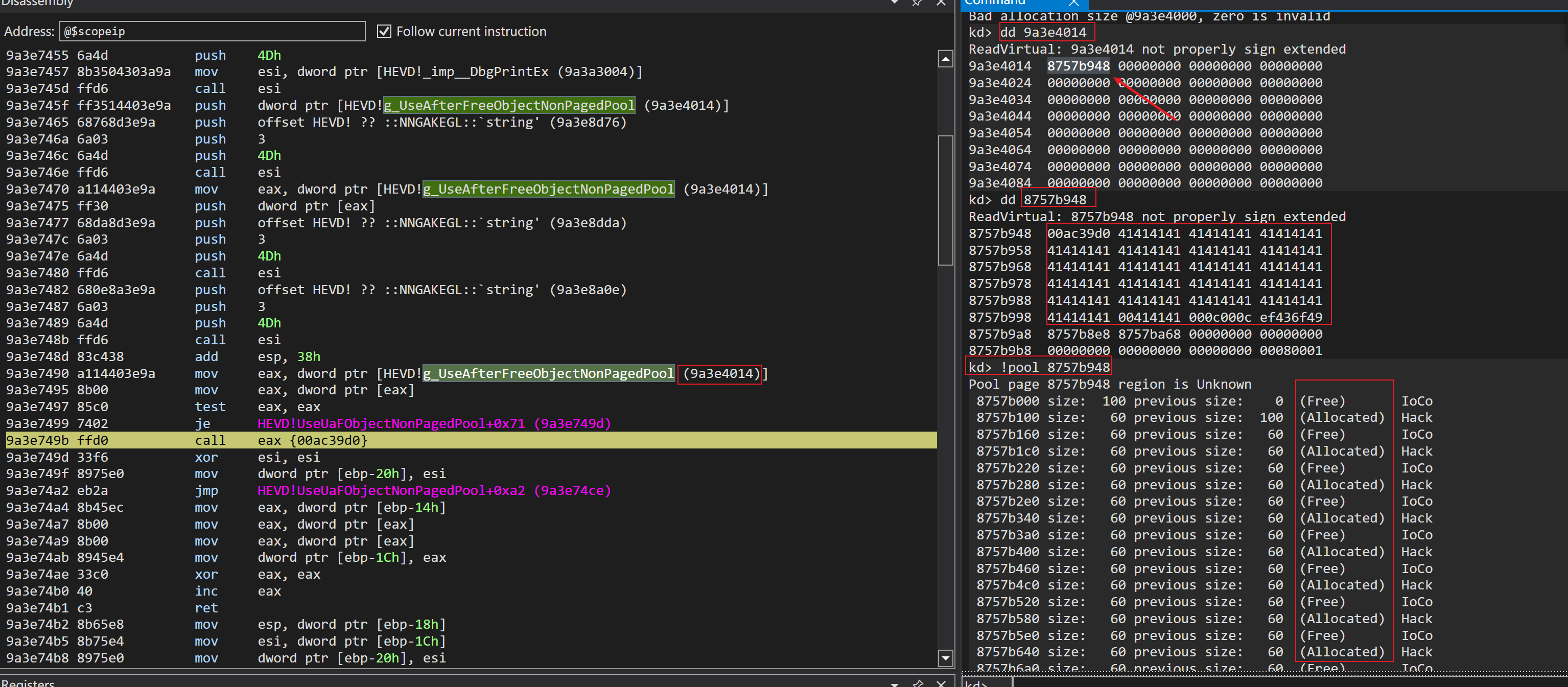1568x687 pixels.
Task: Close the Command tab
Action: point(1073,3)
